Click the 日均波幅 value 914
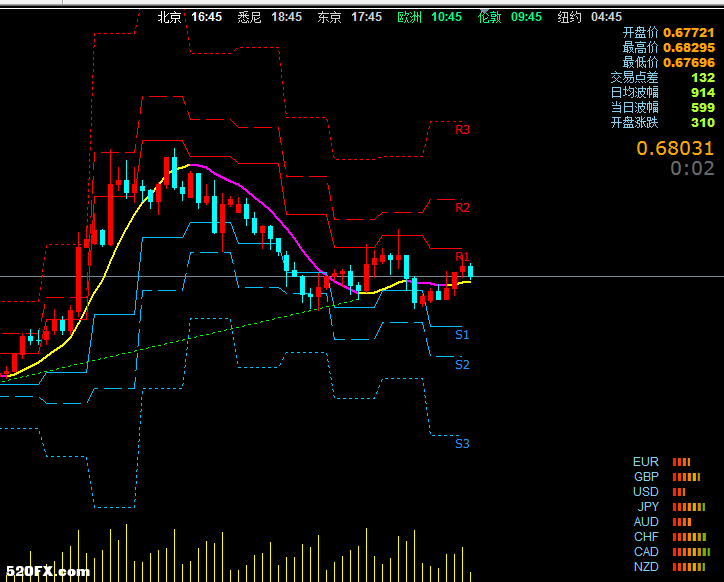Image resolution: width=724 pixels, height=582 pixels. click(x=703, y=93)
